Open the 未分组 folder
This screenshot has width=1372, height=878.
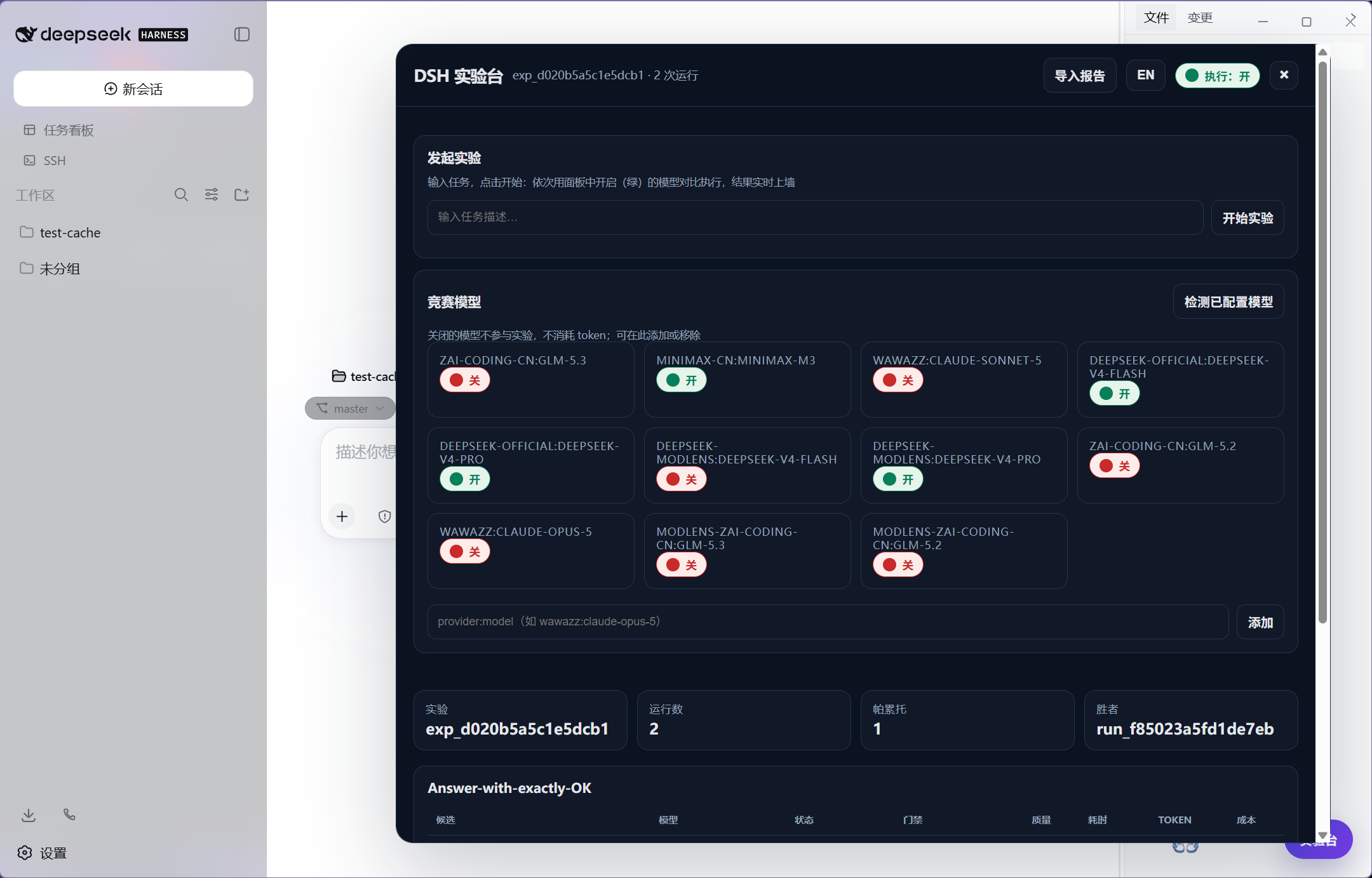[50, 269]
